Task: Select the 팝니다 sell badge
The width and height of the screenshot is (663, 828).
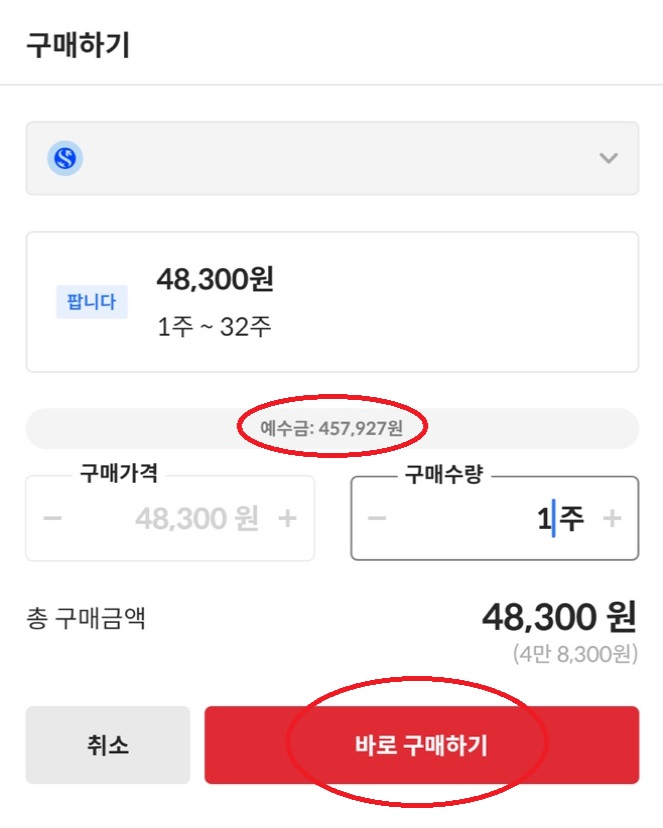Action: [x=92, y=302]
